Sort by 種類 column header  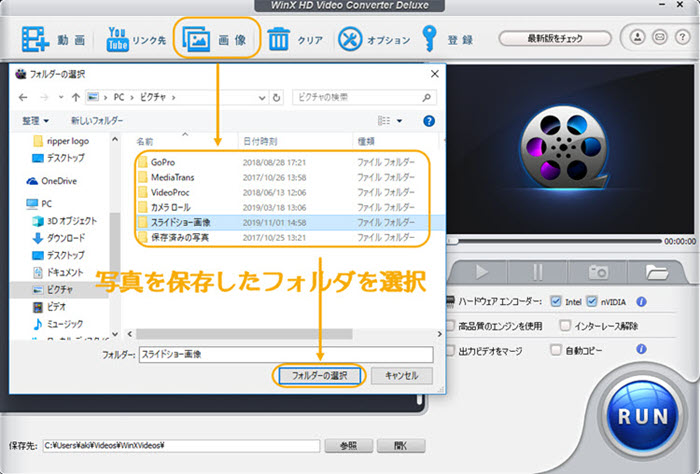coord(366,141)
